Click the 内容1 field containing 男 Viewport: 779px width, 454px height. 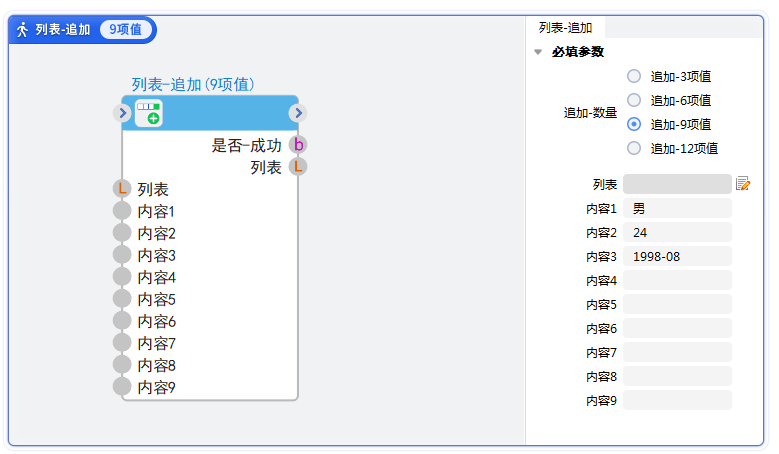(x=677, y=208)
